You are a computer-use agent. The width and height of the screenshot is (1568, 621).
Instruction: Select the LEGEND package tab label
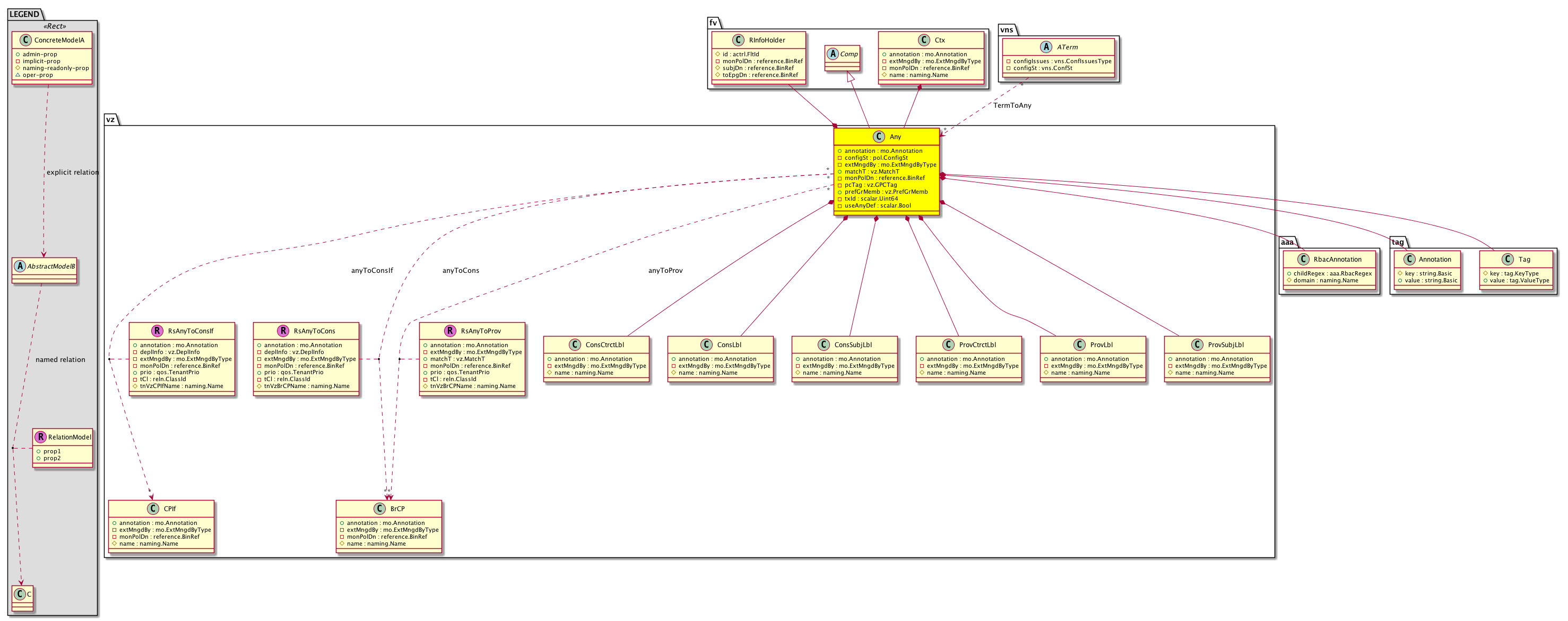(x=24, y=14)
